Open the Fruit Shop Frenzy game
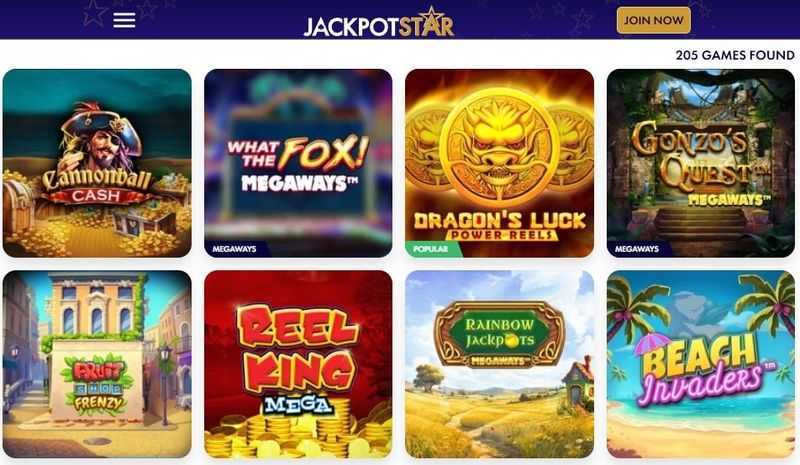 tap(97, 364)
